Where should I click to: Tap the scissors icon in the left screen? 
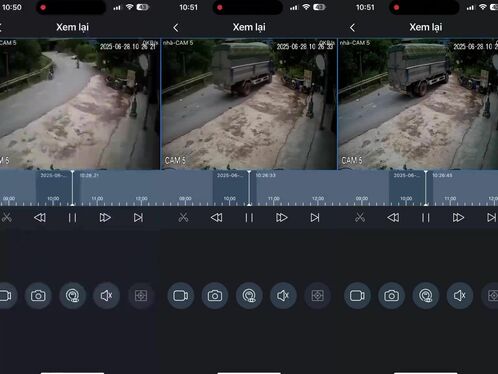point(7,218)
